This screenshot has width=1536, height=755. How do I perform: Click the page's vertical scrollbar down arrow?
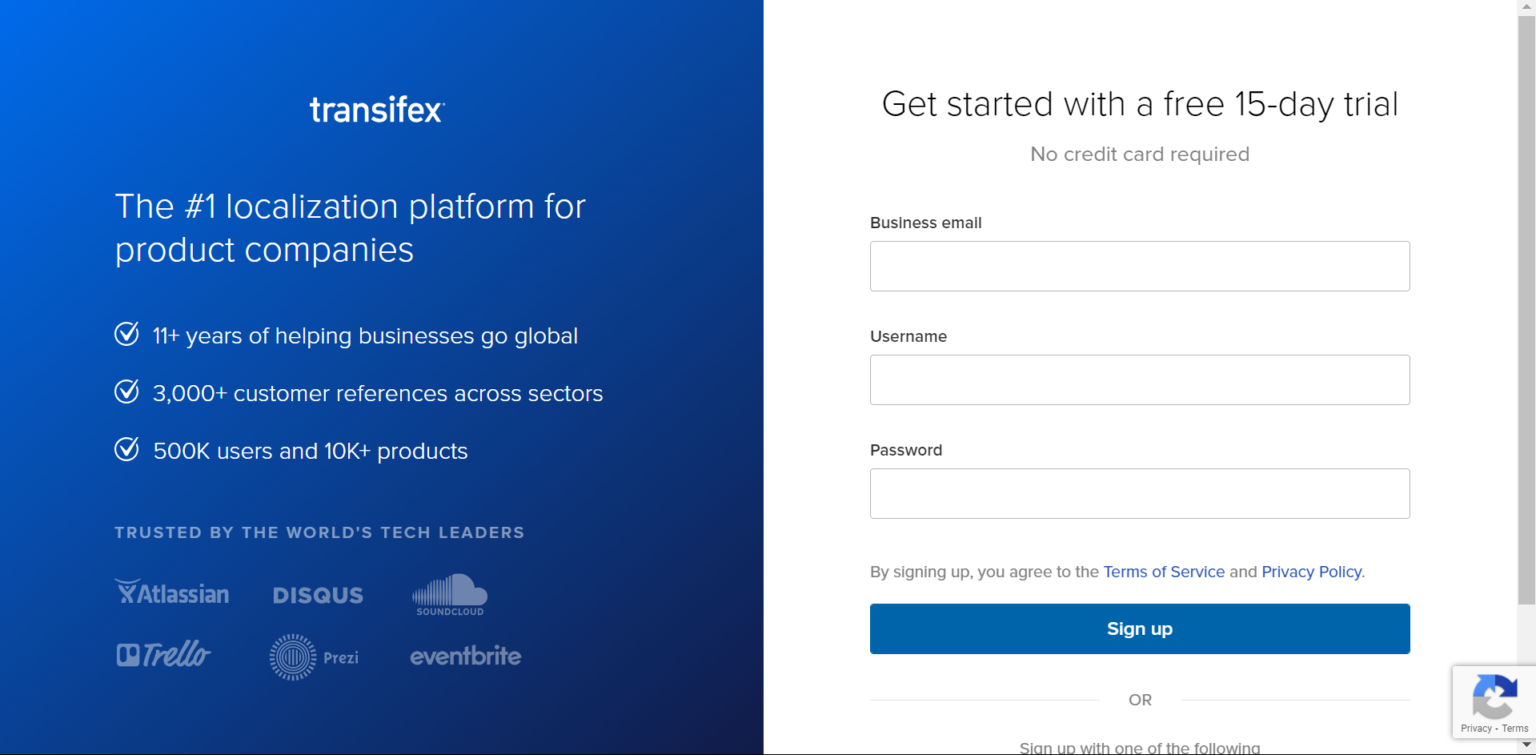(x=1526, y=746)
